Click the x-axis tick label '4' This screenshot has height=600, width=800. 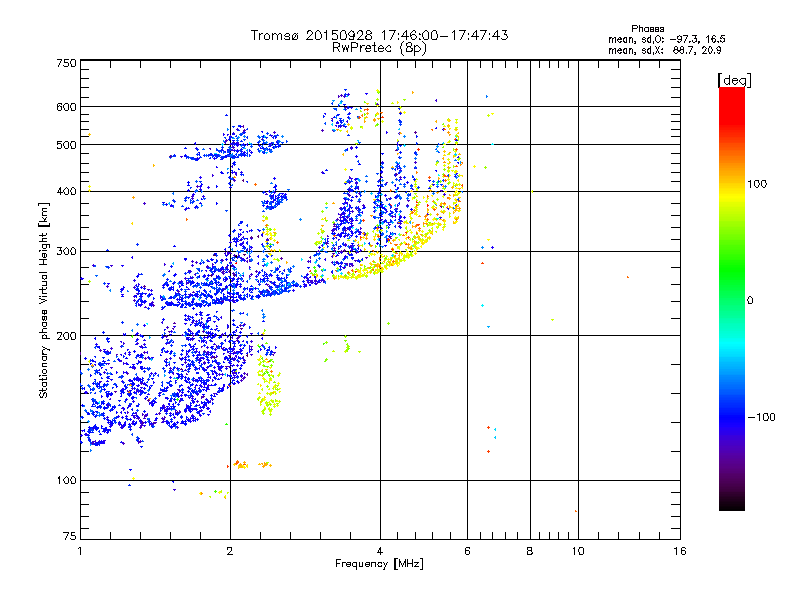pos(380,551)
